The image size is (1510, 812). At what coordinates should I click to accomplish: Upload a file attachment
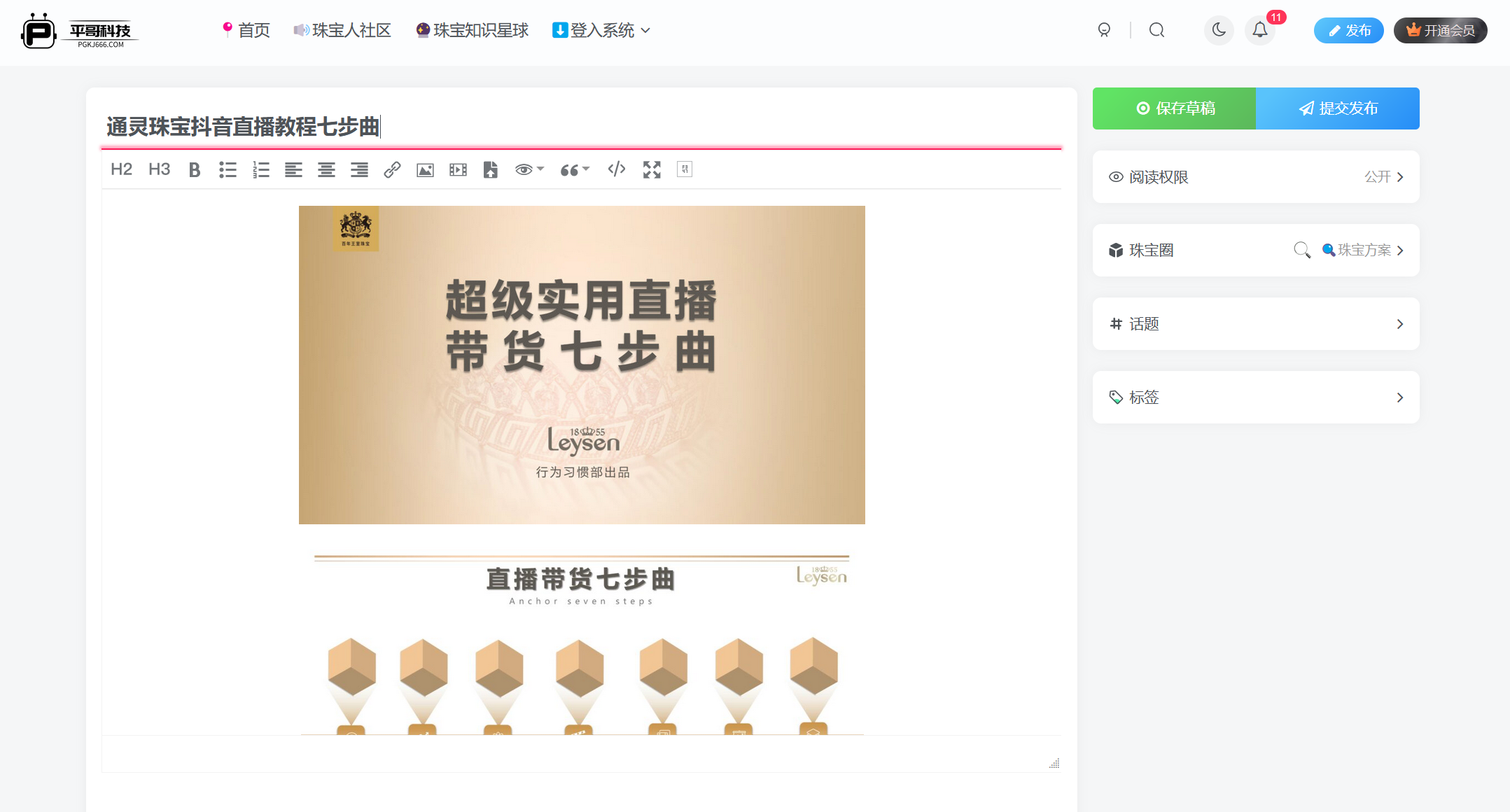coord(490,169)
